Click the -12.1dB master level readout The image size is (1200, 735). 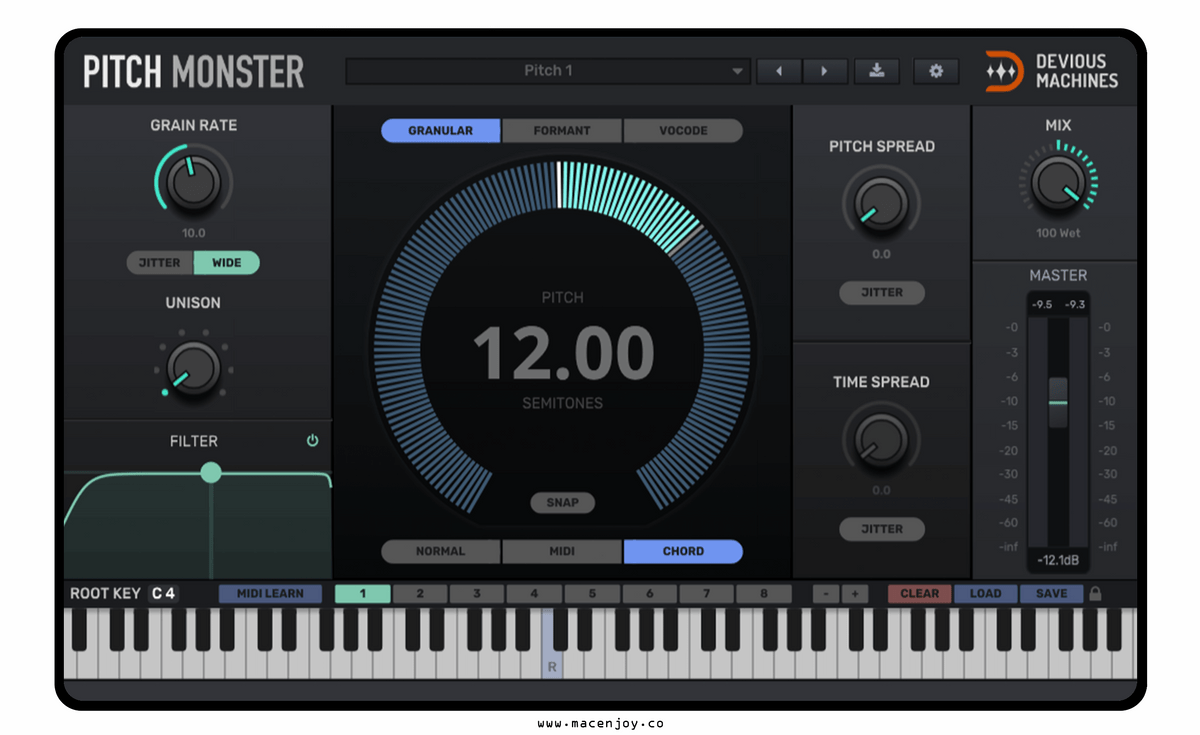click(x=1057, y=560)
